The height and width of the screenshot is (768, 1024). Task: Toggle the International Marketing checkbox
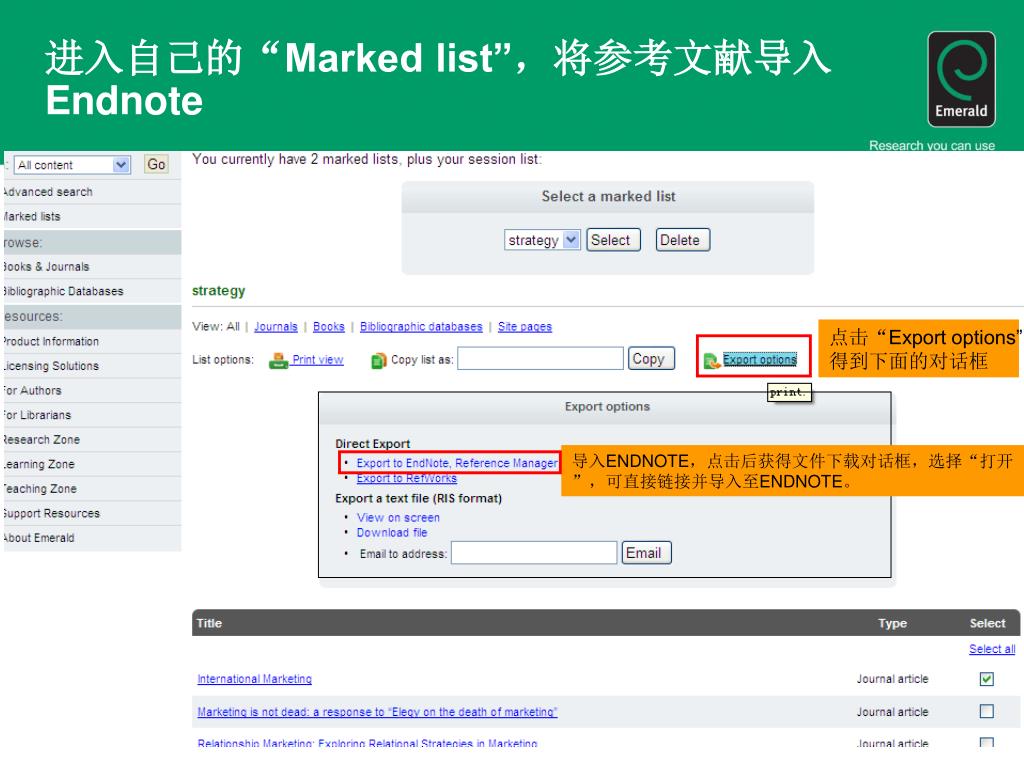pyautogui.click(x=986, y=679)
